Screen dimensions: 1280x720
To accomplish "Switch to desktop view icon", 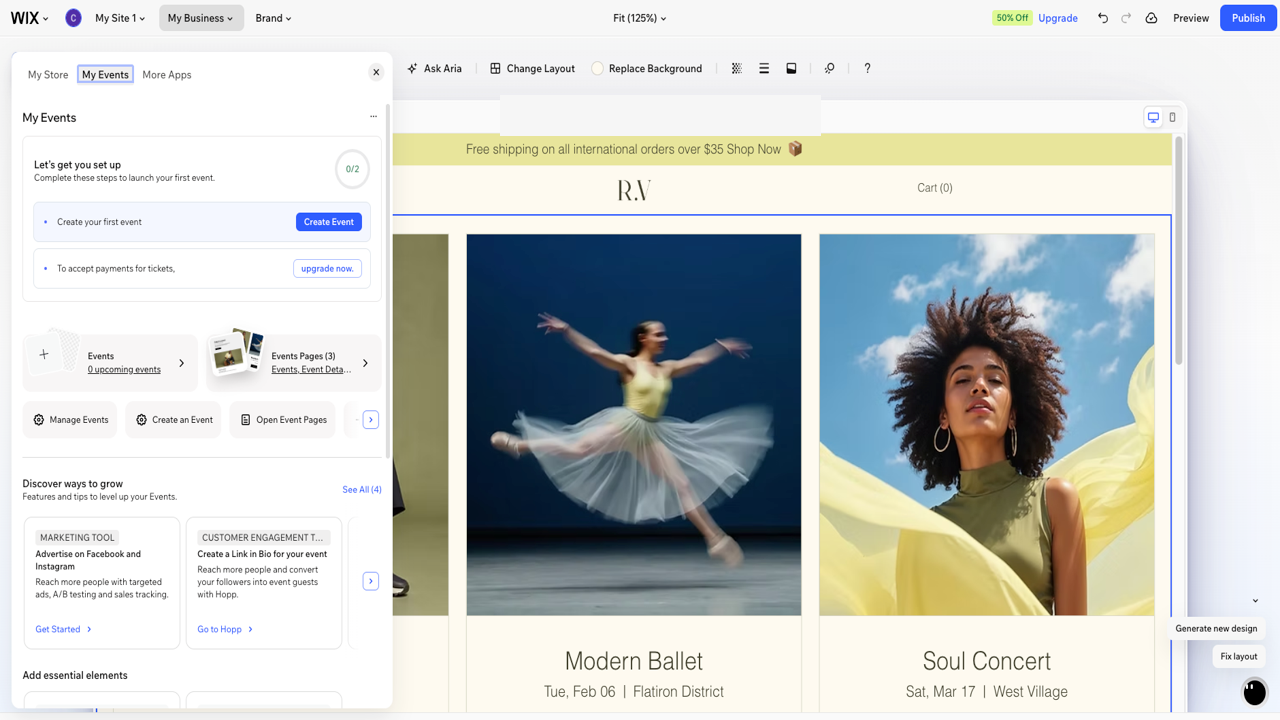I will [1153, 117].
